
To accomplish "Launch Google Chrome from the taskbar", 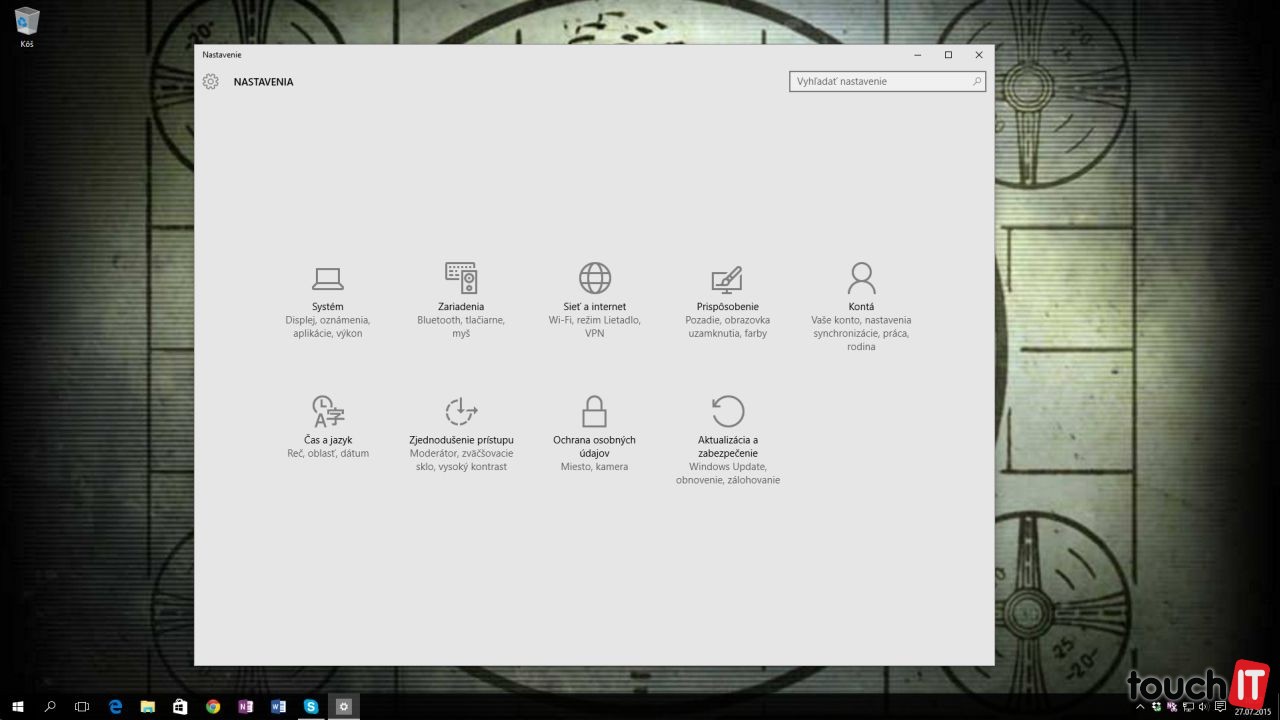I will (x=213, y=706).
